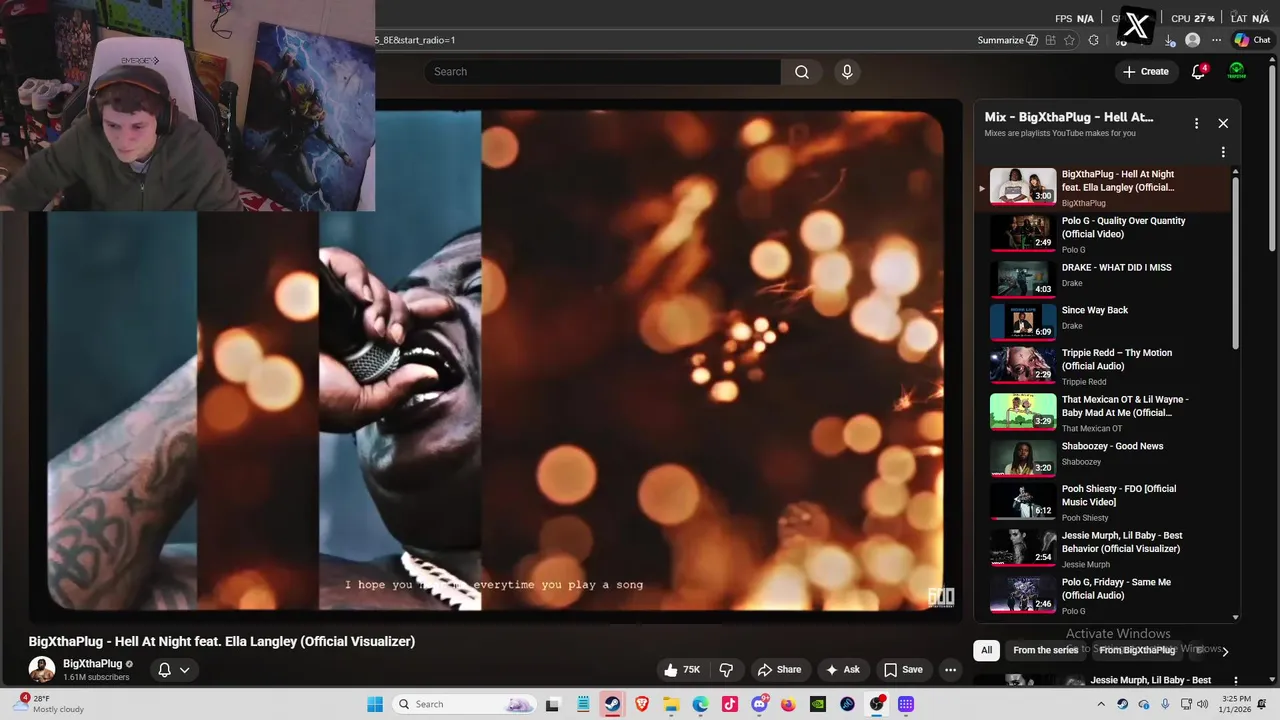Viewport: 1280px width, 720px height.
Task: Open Discord from taskbar
Action: point(759,704)
